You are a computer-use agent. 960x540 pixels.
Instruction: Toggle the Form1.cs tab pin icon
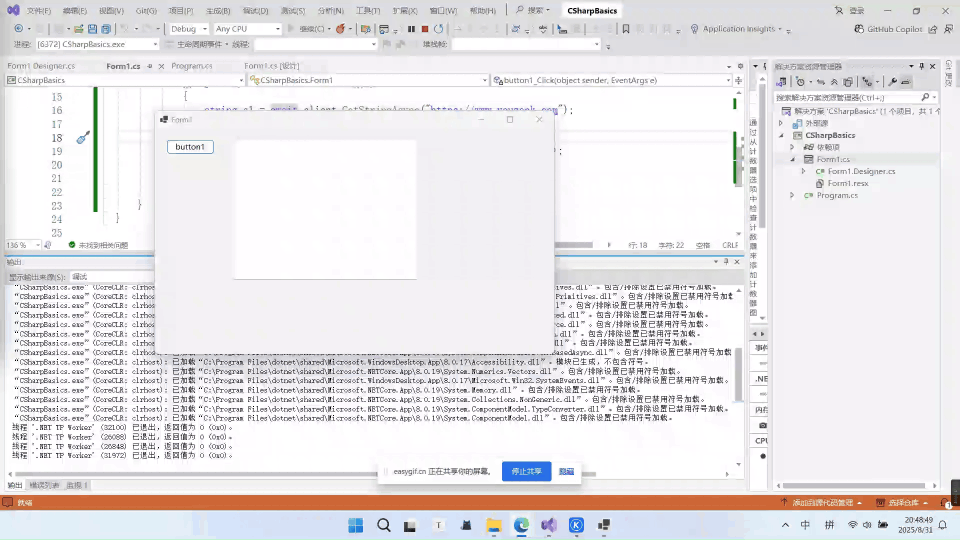point(149,66)
